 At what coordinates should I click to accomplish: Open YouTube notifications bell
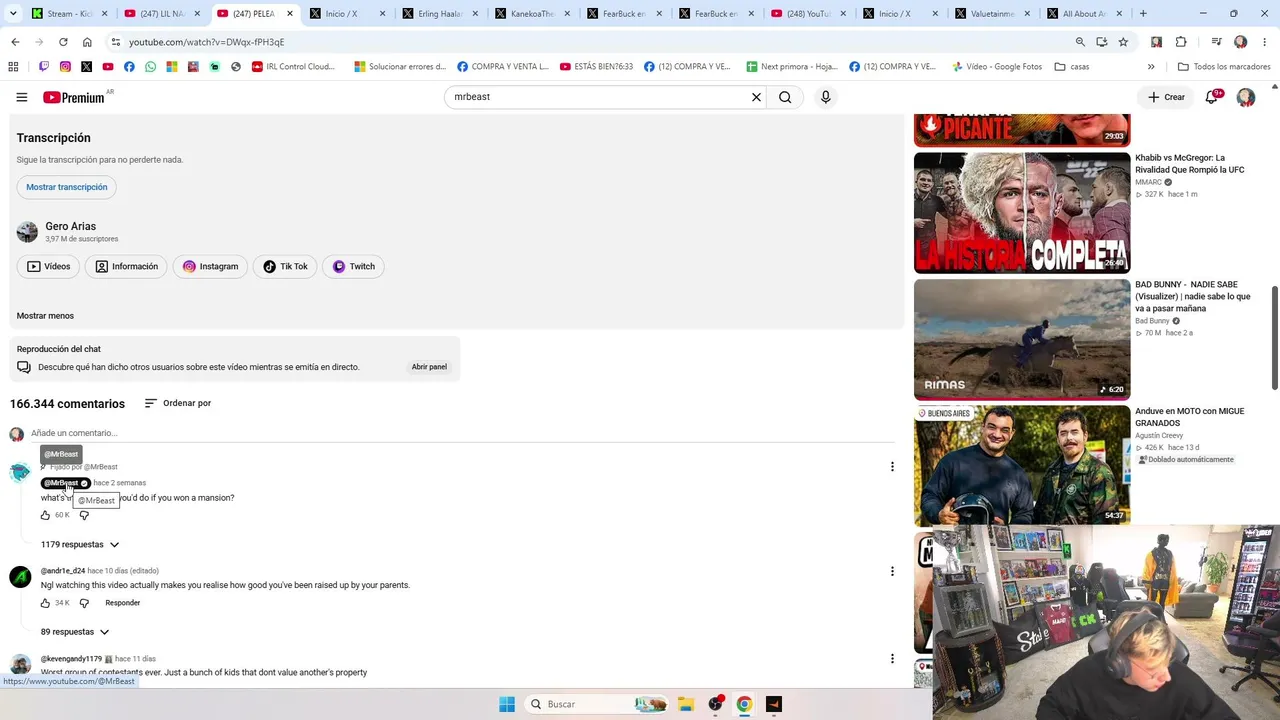1212,97
